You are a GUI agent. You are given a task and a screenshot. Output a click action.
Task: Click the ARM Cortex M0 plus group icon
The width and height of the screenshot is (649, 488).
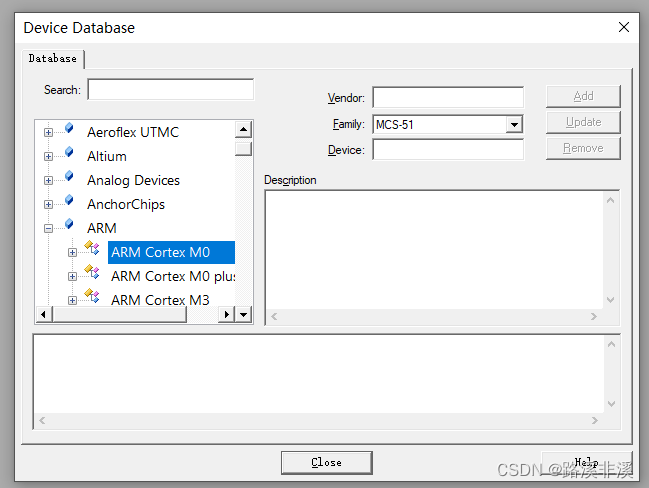pos(92,272)
